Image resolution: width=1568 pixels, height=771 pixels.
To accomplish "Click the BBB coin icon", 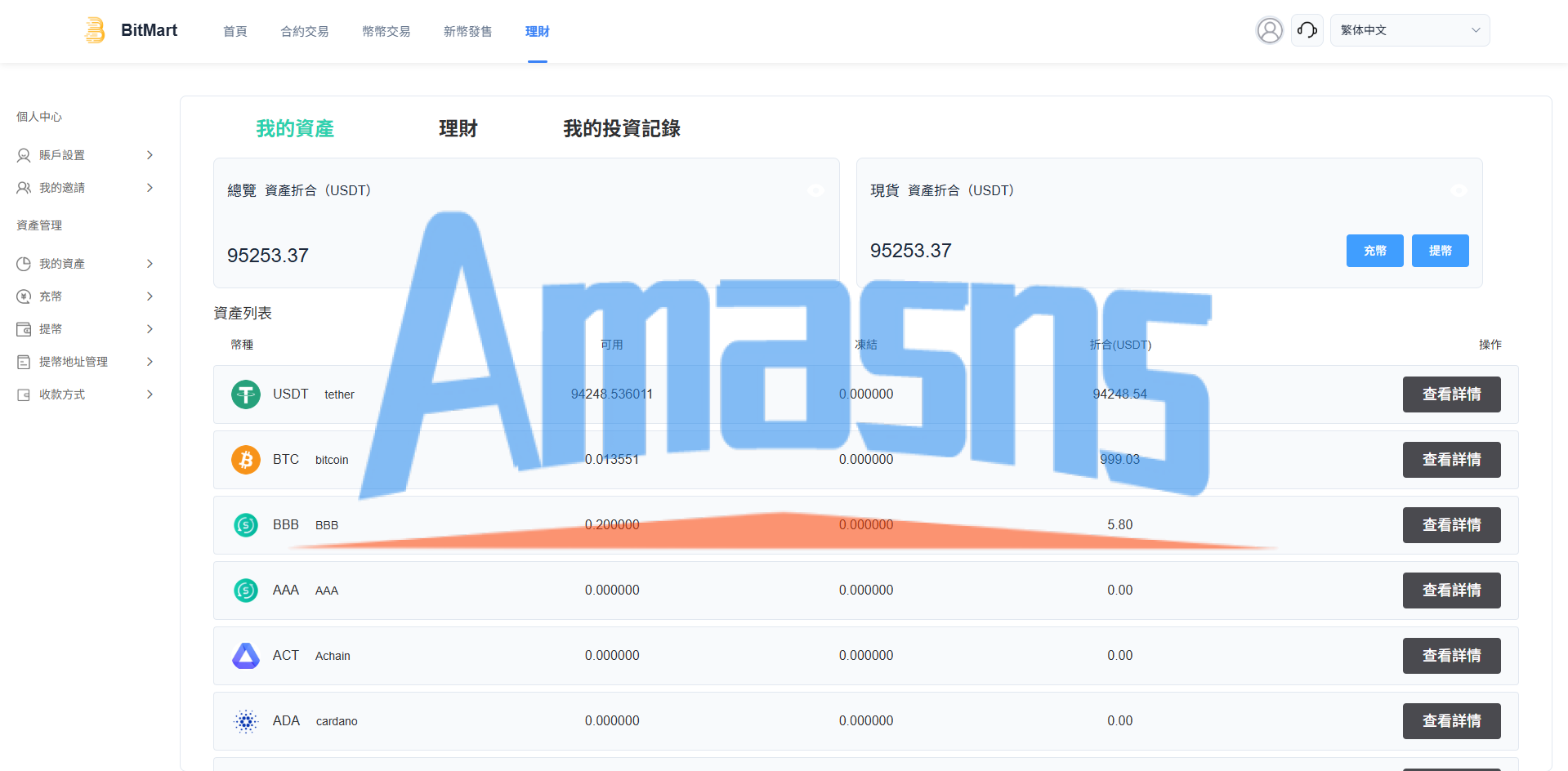I will tap(246, 525).
